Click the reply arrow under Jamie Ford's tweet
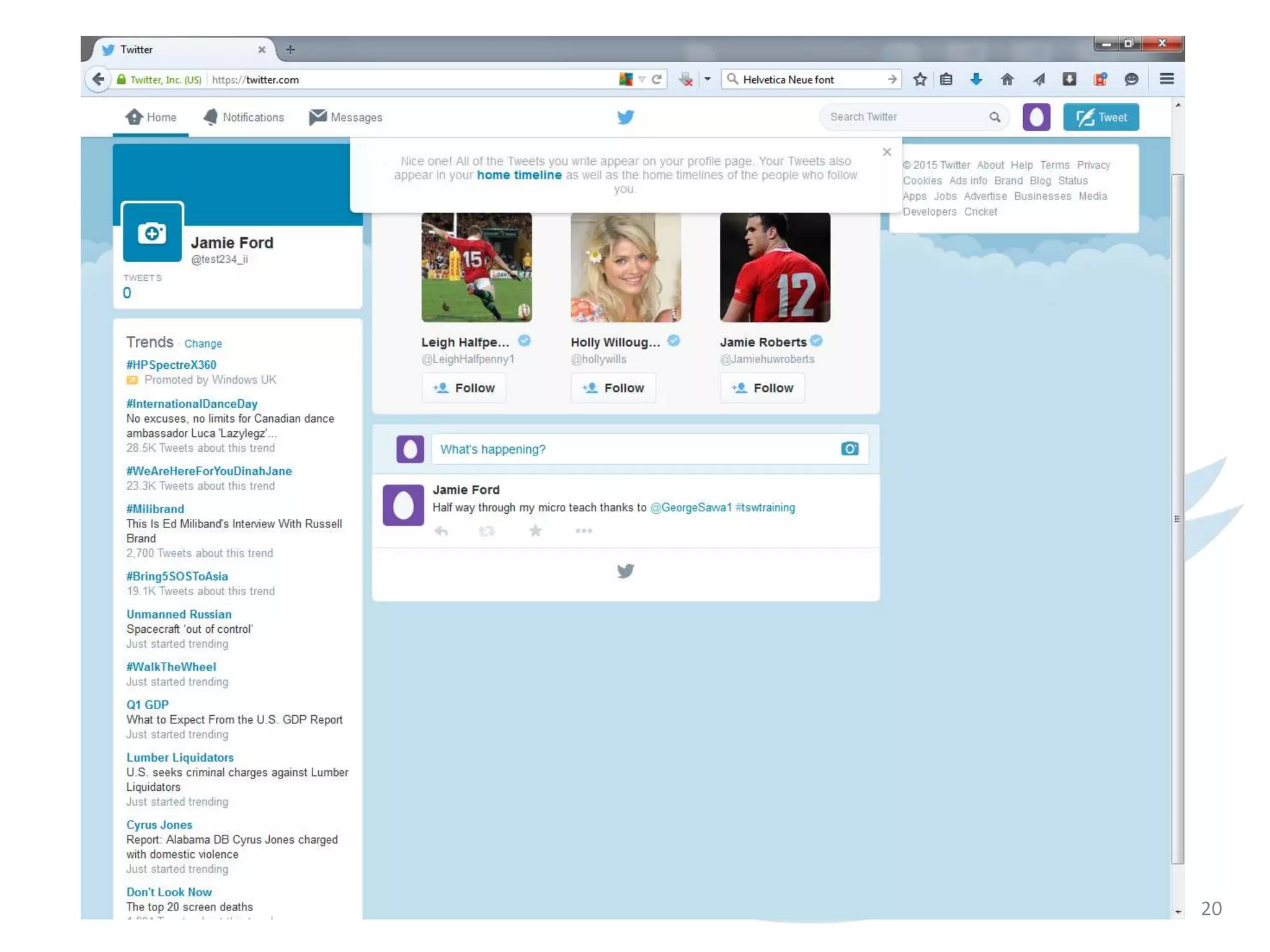This screenshot has height=952, width=1270. point(441,531)
